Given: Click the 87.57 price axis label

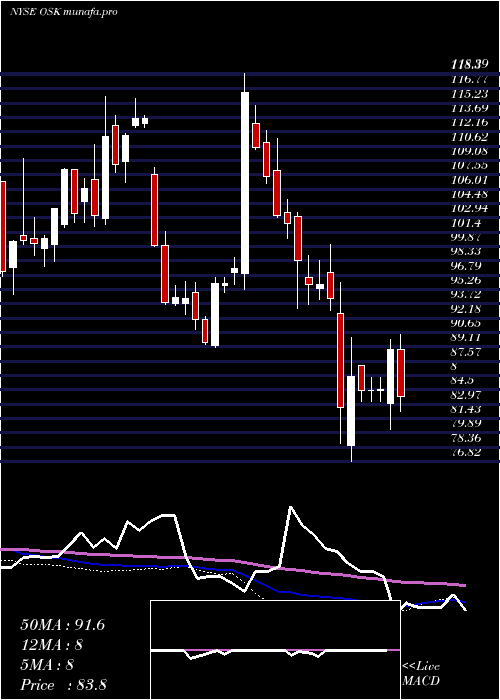Looking at the screenshot, I should tap(466, 352).
